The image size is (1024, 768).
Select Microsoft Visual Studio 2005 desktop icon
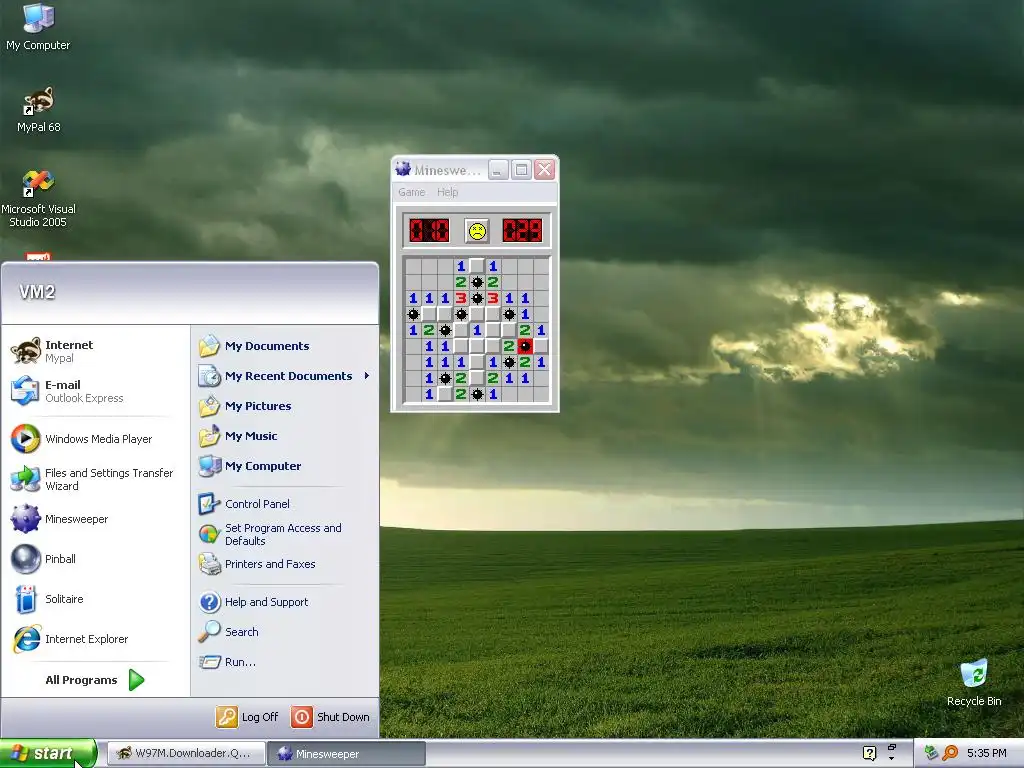click(38, 199)
